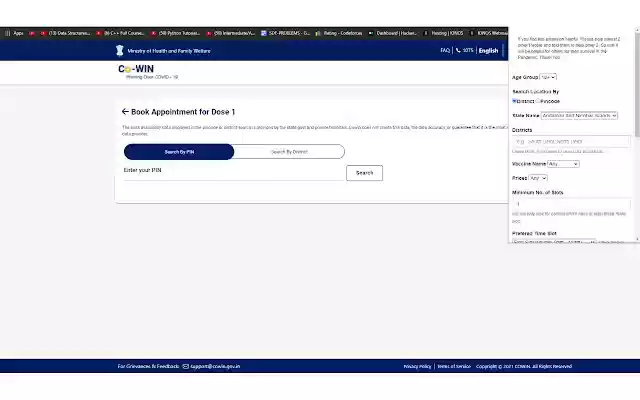Open the Apps grid in bookmarks bar

tap(14, 33)
